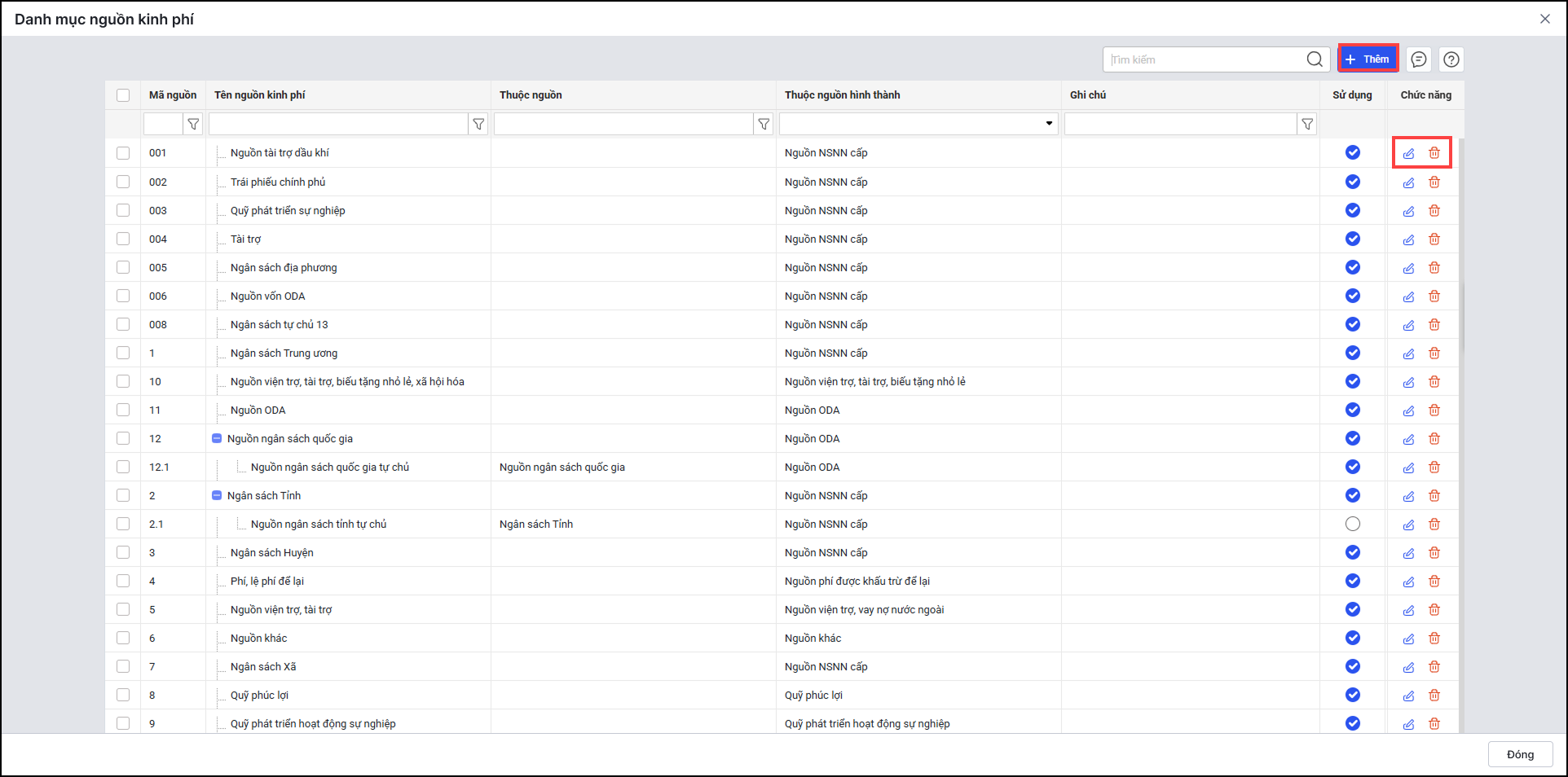Collapse the Nguồn ngân sách quốc gia node
The width and height of the screenshot is (1568, 777).
click(217, 438)
